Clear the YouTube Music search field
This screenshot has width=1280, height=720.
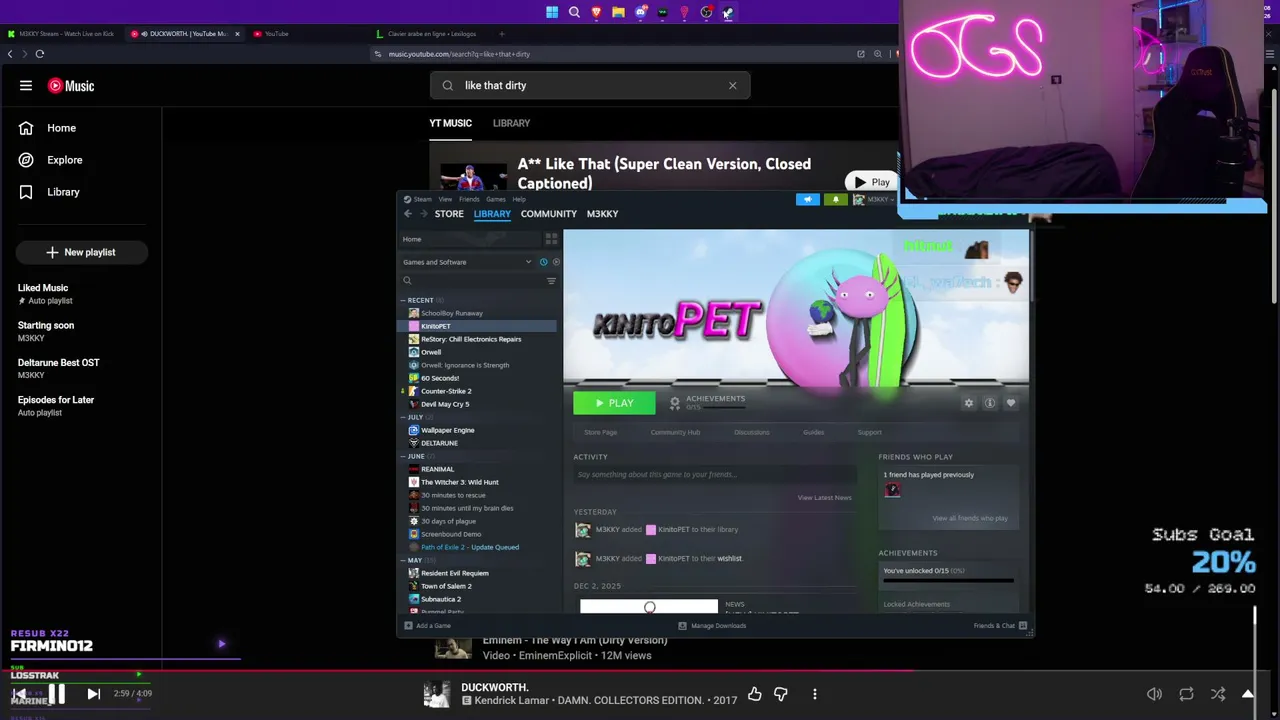pos(732,86)
